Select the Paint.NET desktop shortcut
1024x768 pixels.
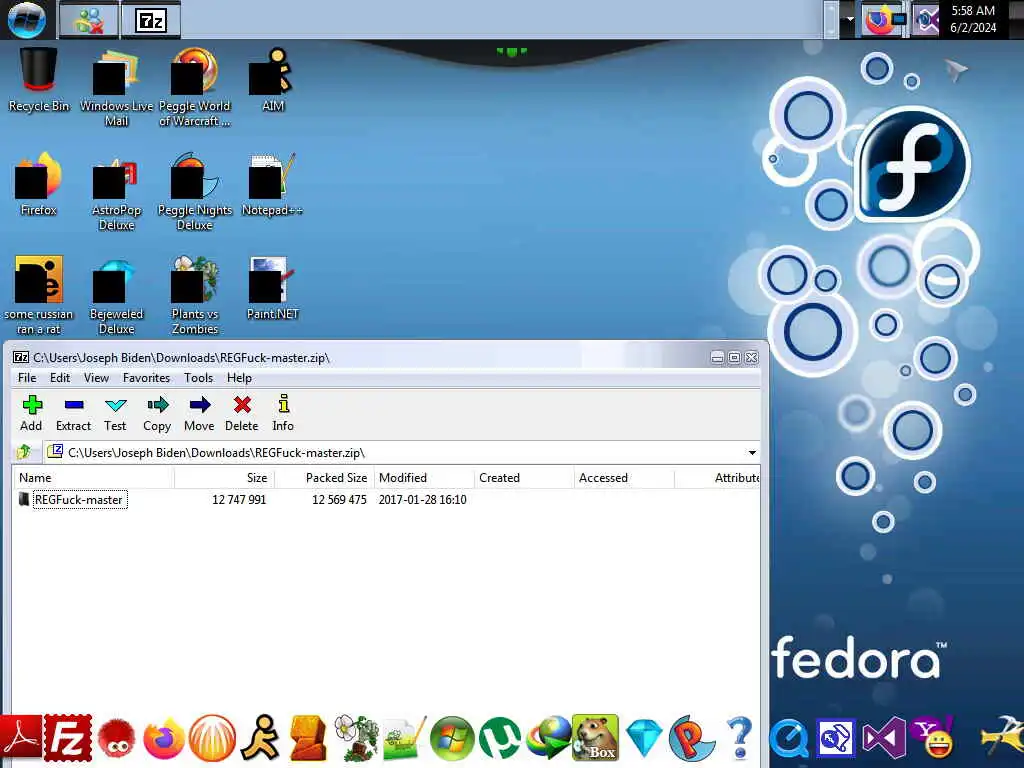[x=272, y=288]
